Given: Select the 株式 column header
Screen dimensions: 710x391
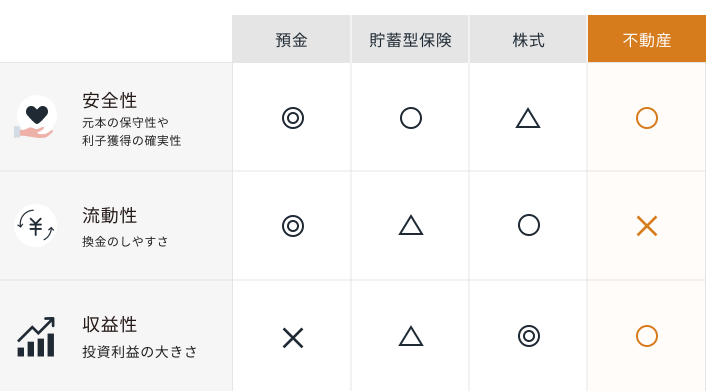Looking at the screenshot, I should point(528,39).
